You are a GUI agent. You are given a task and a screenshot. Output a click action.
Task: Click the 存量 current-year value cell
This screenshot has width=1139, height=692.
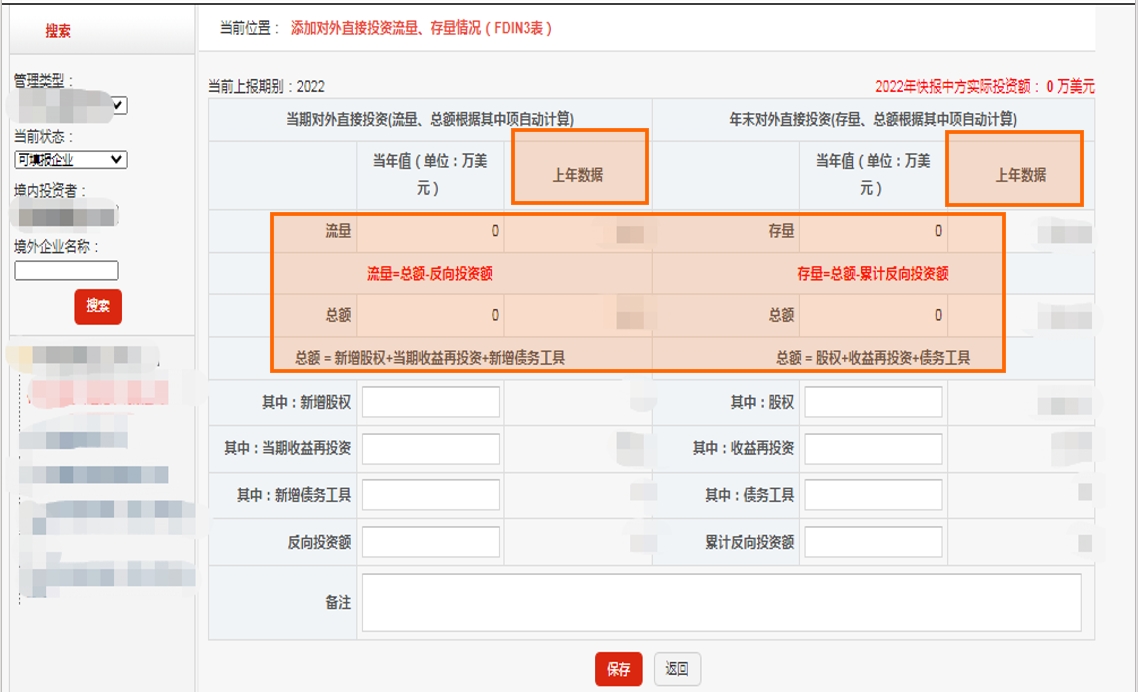pyautogui.click(x=873, y=231)
